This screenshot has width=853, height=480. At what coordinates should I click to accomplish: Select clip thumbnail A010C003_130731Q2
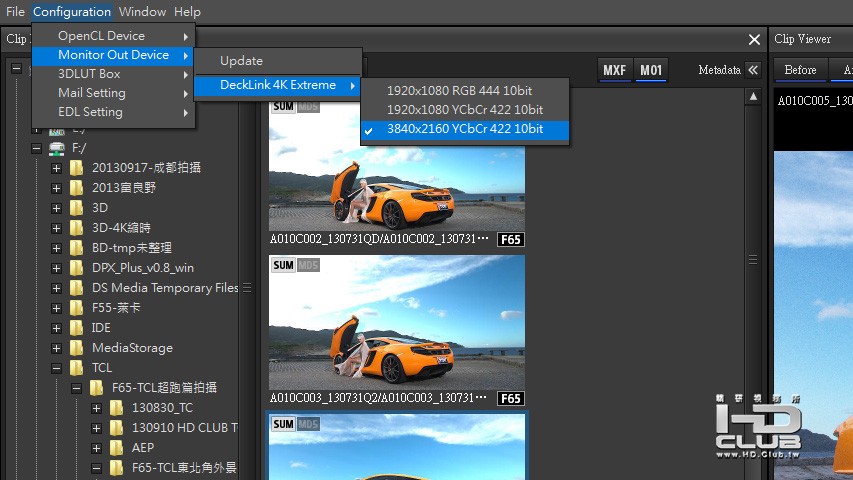coord(397,323)
